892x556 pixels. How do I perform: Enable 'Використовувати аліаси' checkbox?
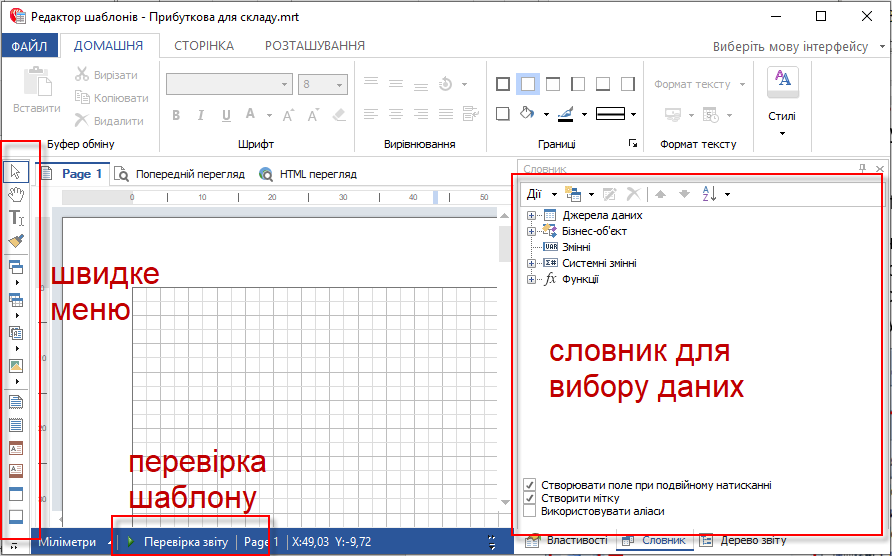click(x=530, y=511)
